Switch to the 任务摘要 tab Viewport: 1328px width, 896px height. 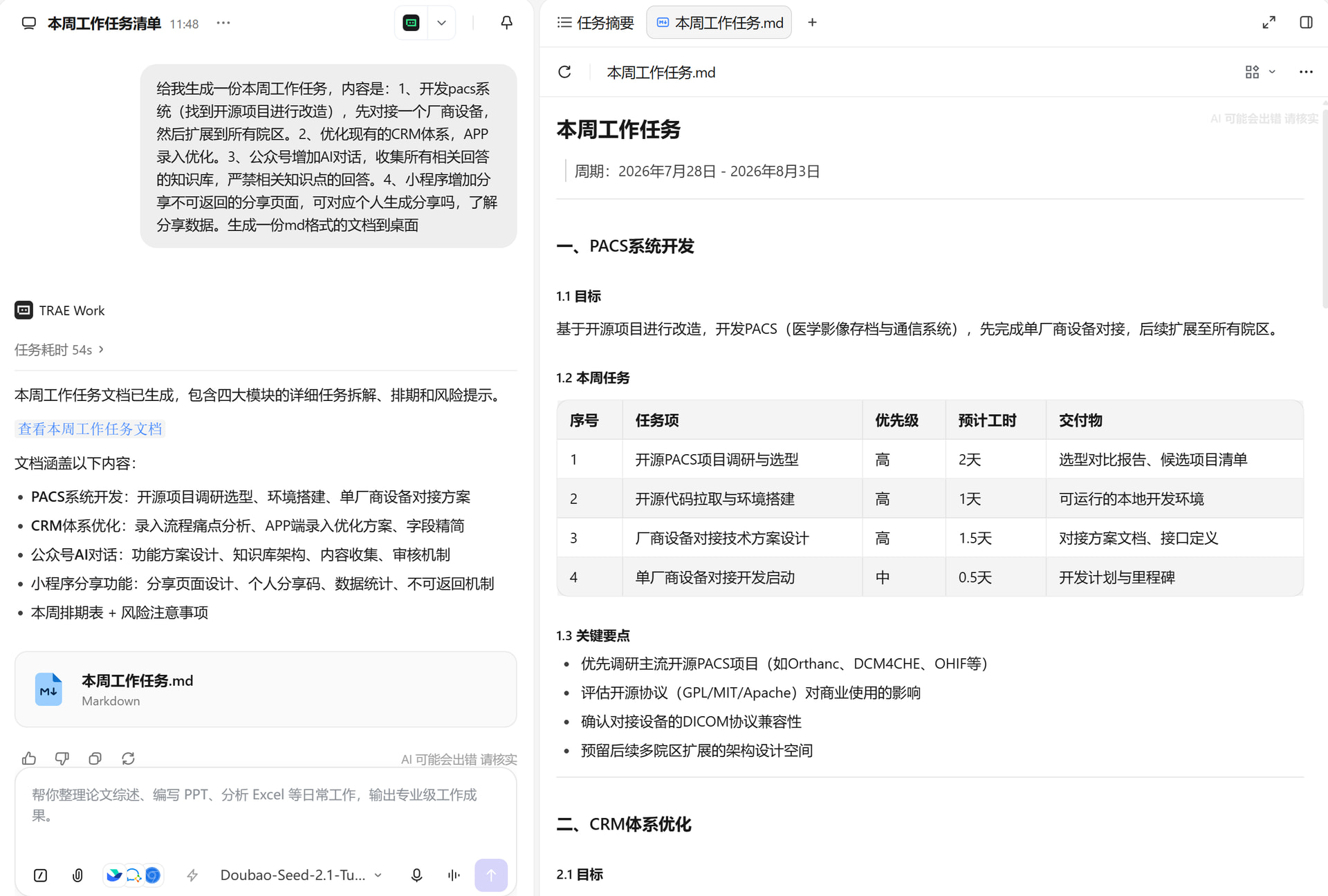click(596, 23)
